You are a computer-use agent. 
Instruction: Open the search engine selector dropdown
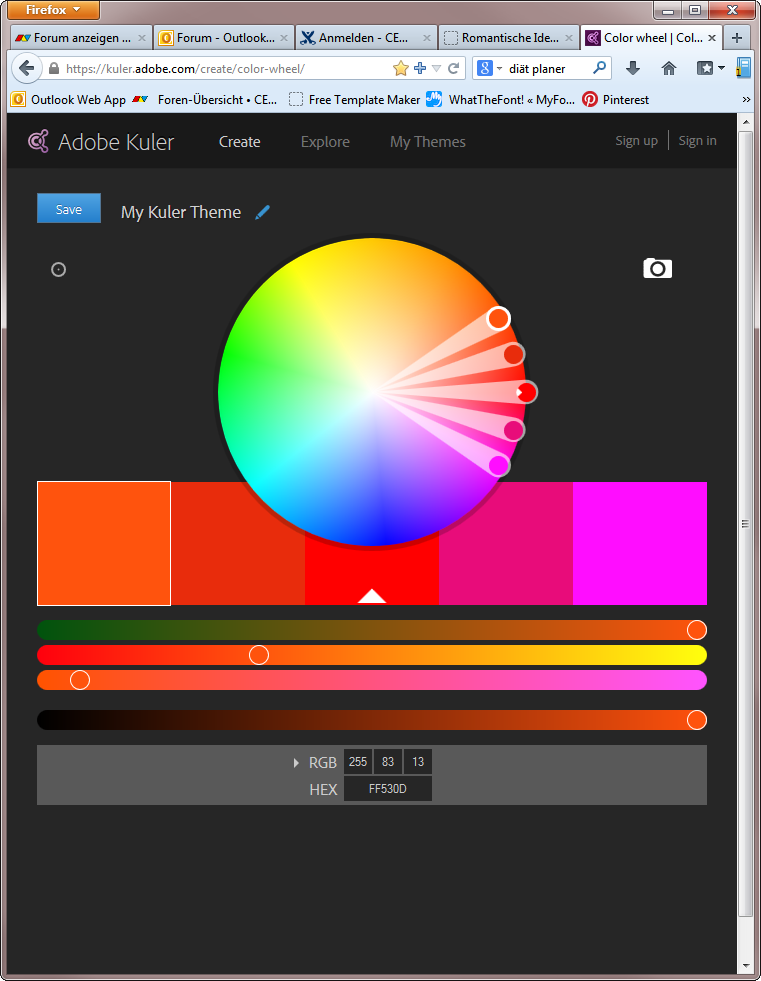[489, 69]
